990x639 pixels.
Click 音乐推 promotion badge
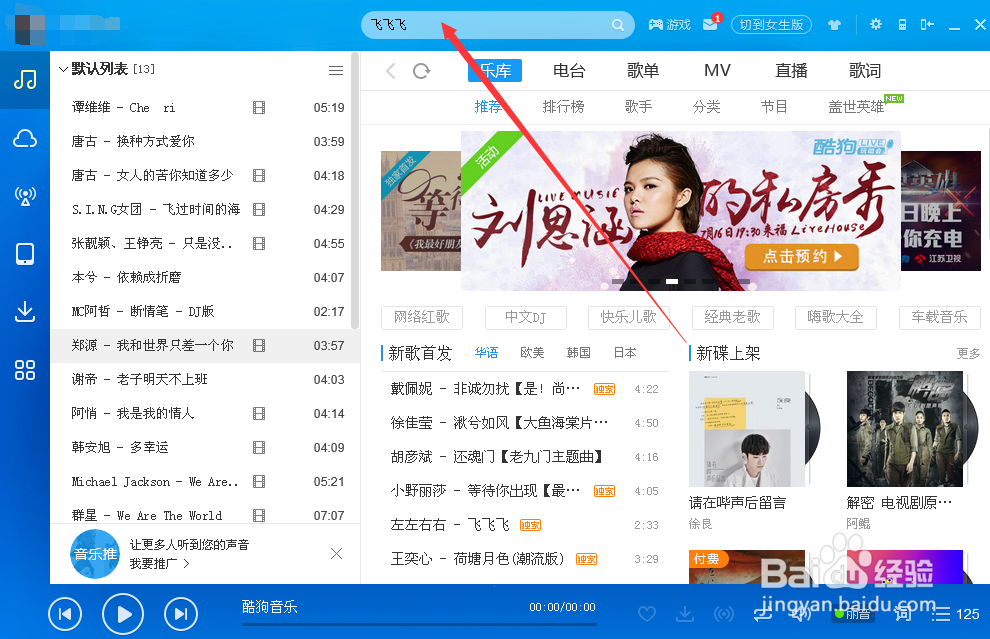(x=95, y=554)
